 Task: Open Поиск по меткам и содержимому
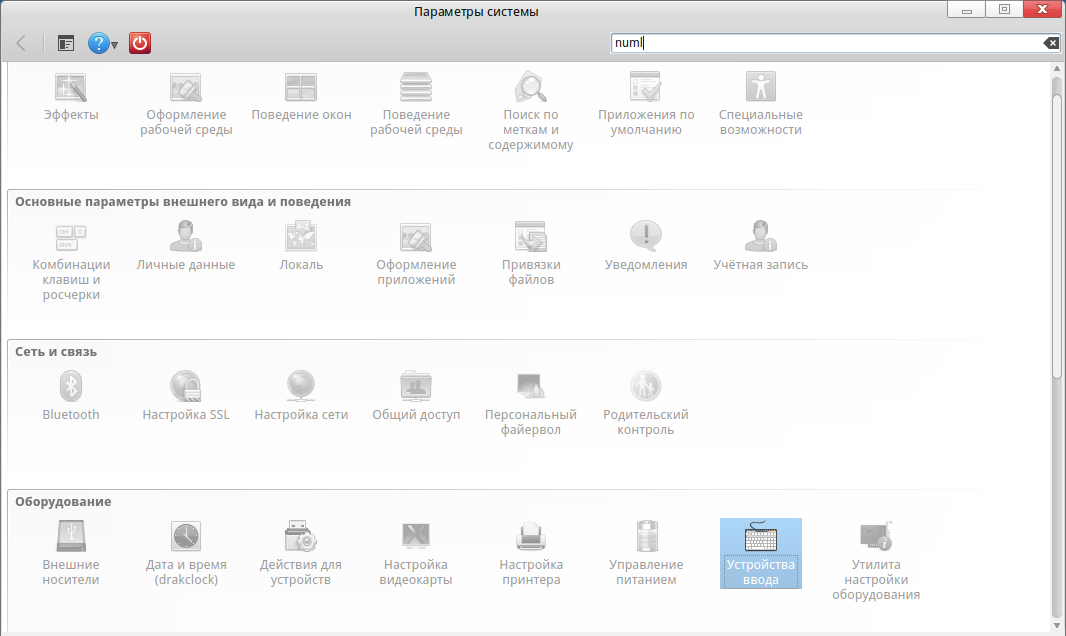(x=531, y=112)
